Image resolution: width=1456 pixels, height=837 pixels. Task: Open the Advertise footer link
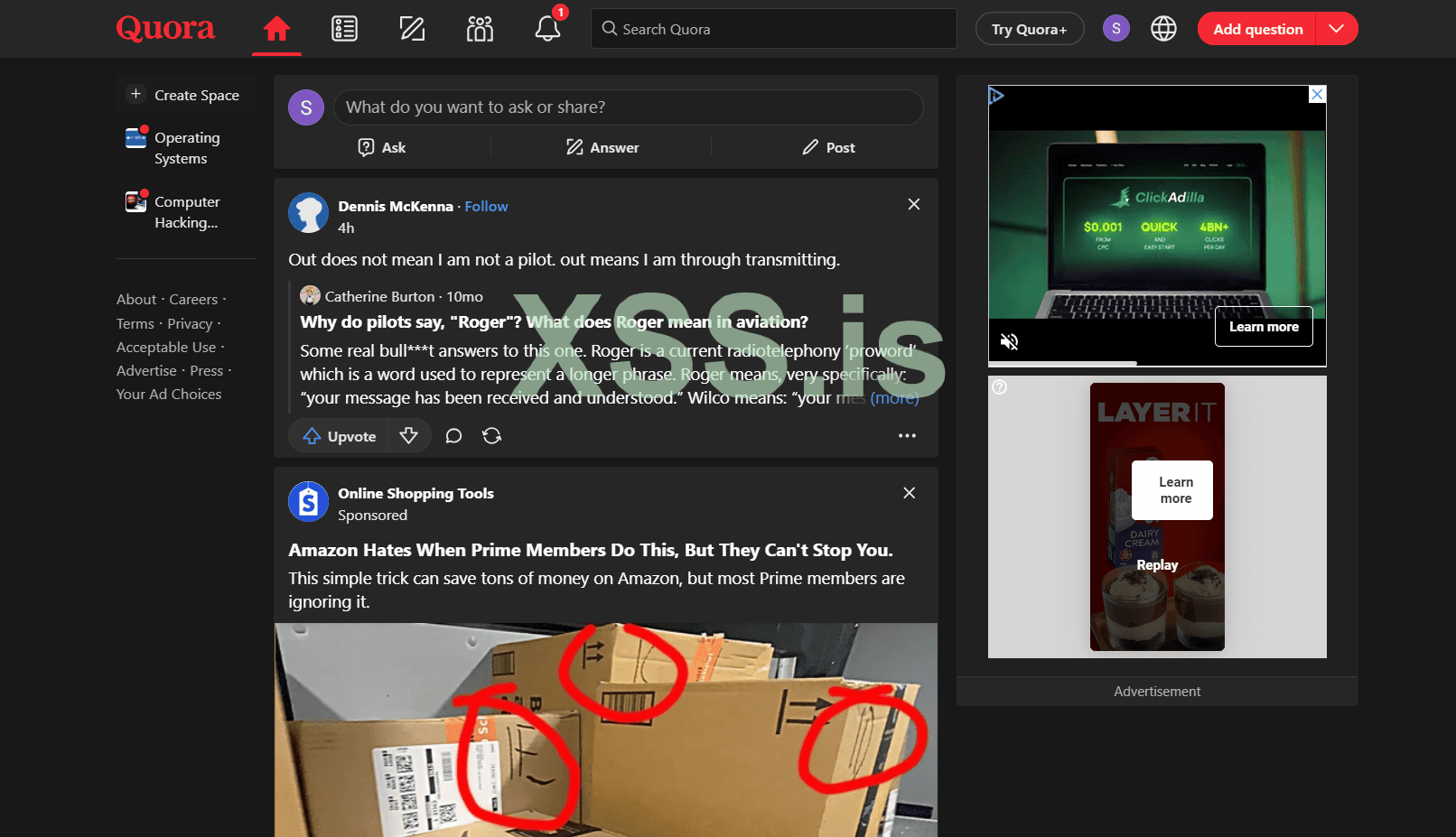146,371
